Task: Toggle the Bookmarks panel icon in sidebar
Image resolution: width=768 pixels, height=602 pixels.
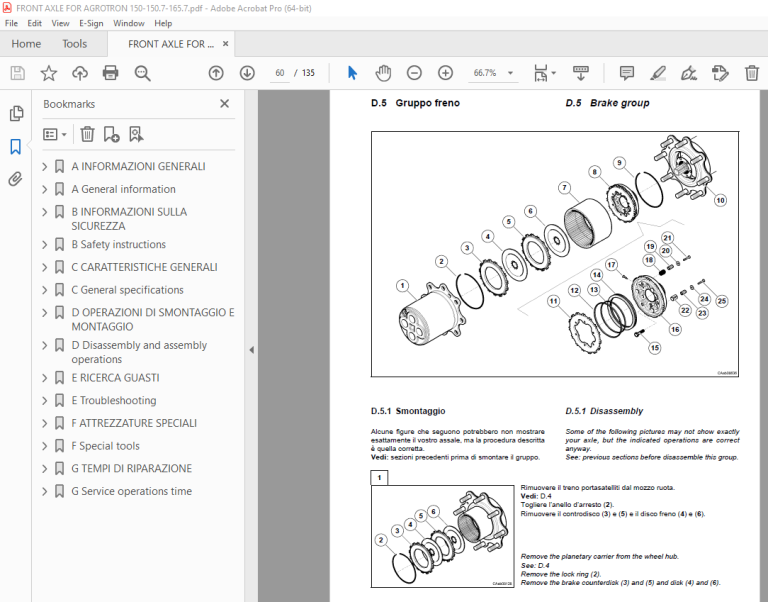Action: (16, 146)
